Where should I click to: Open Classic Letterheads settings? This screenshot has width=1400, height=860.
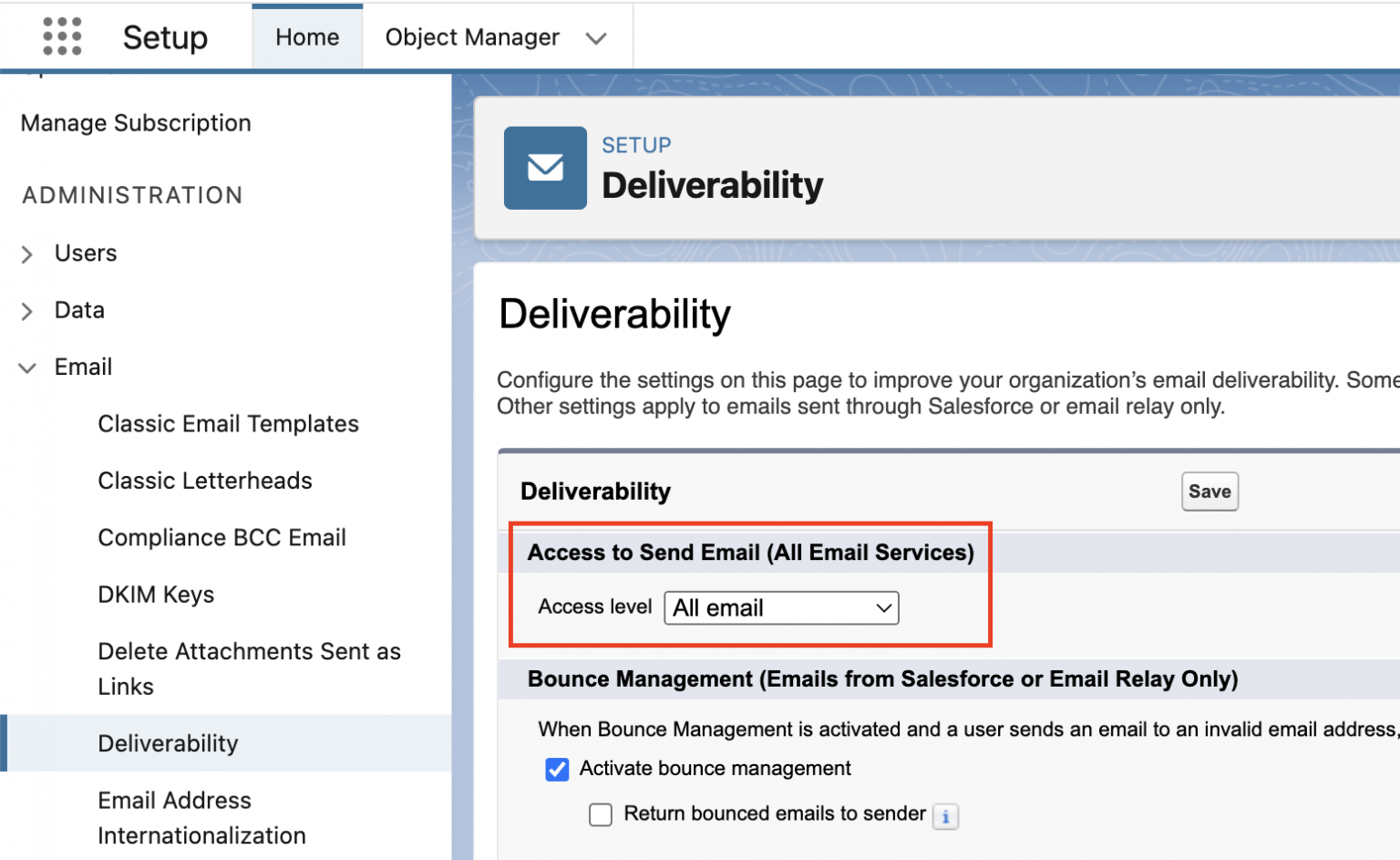click(204, 481)
